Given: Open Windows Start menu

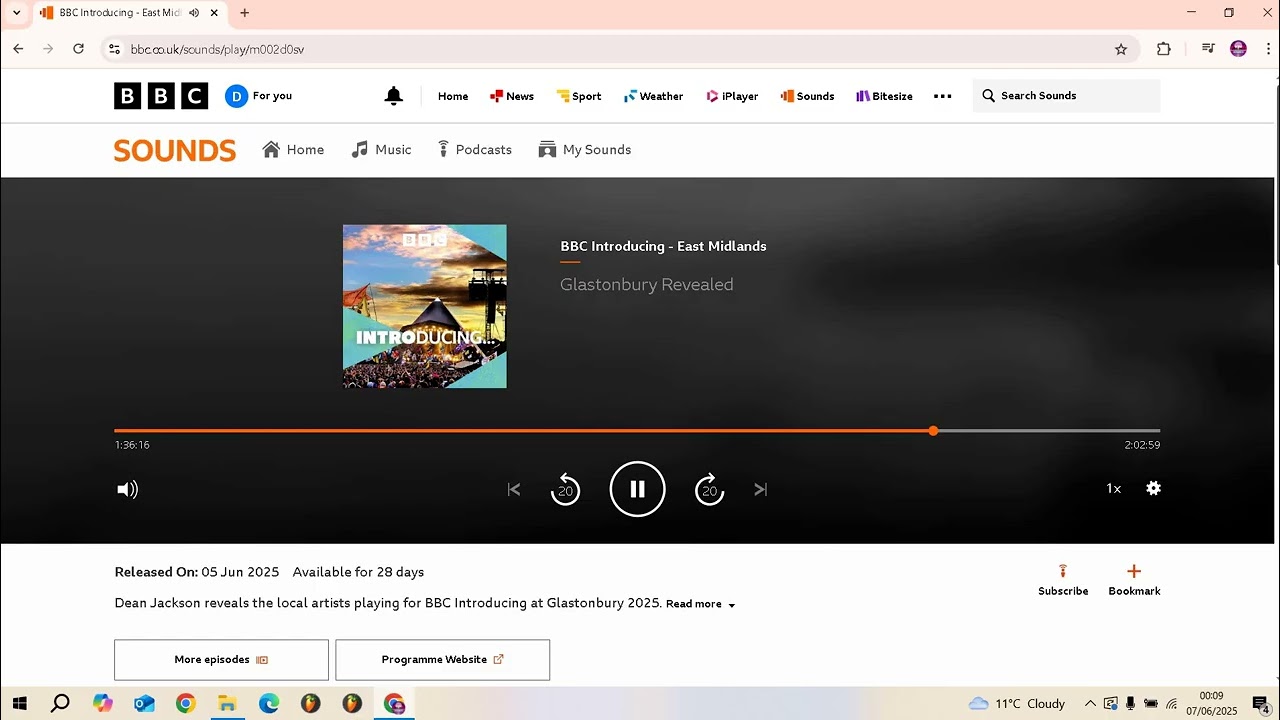Looking at the screenshot, I should [x=18, y=704].
